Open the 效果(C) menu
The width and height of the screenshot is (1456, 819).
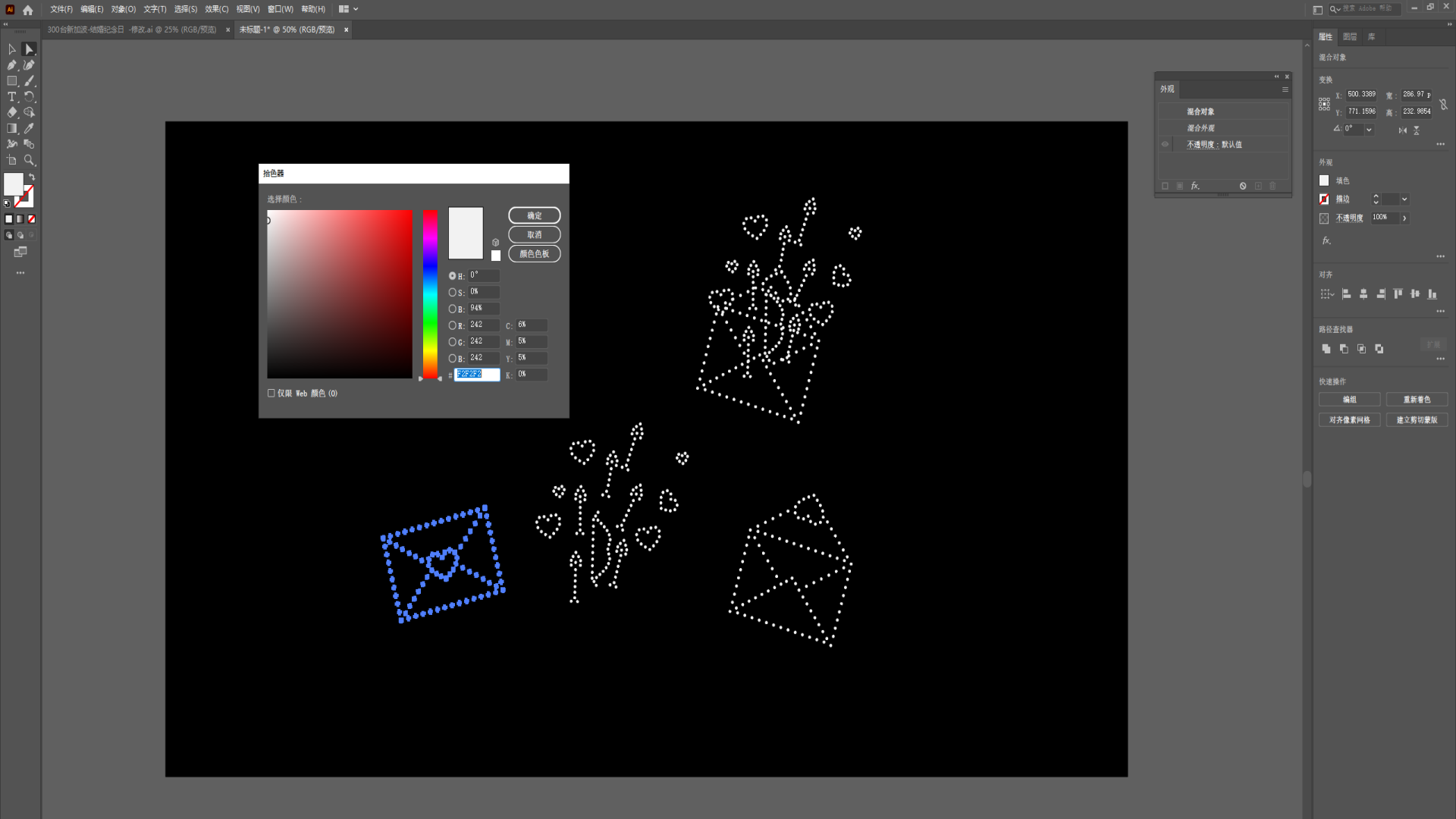pyautogui.click(x=216, y=9)
